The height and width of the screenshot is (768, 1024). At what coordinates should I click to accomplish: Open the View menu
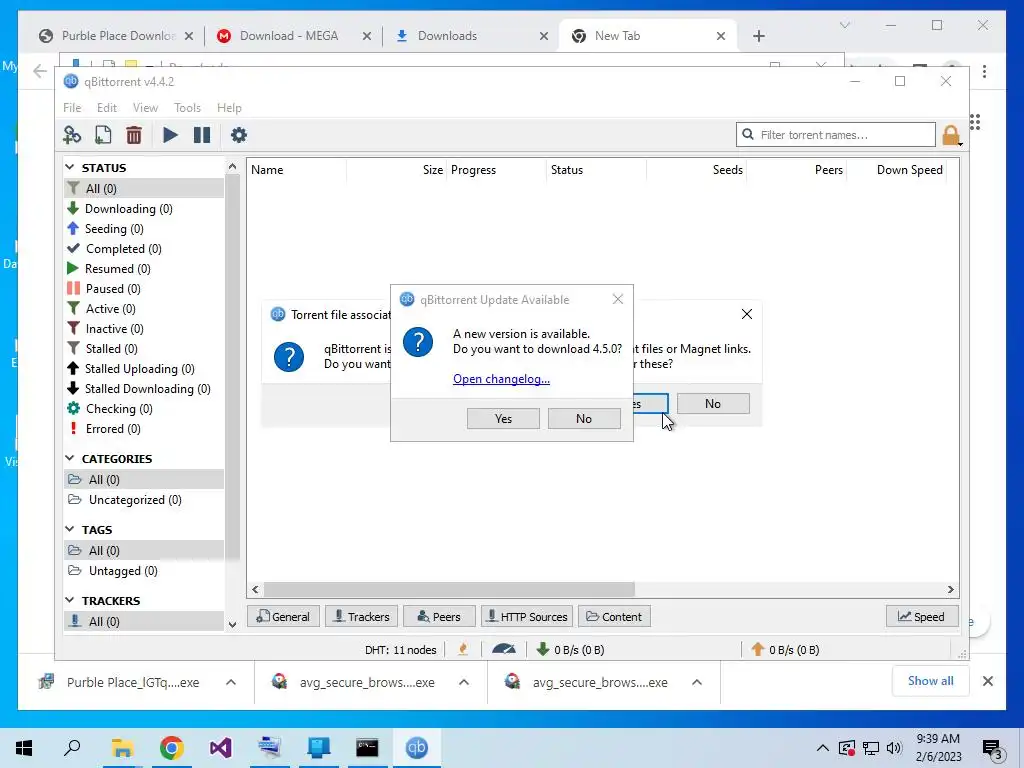pyautogui.click(x=145, y=108)
